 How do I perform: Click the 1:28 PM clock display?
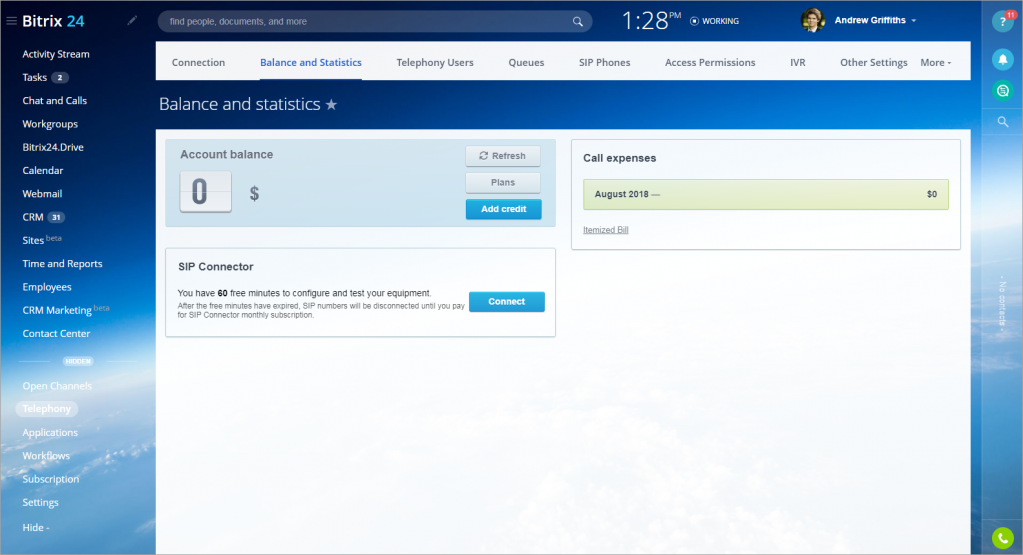pyautogui.click(x=651, y=21)
